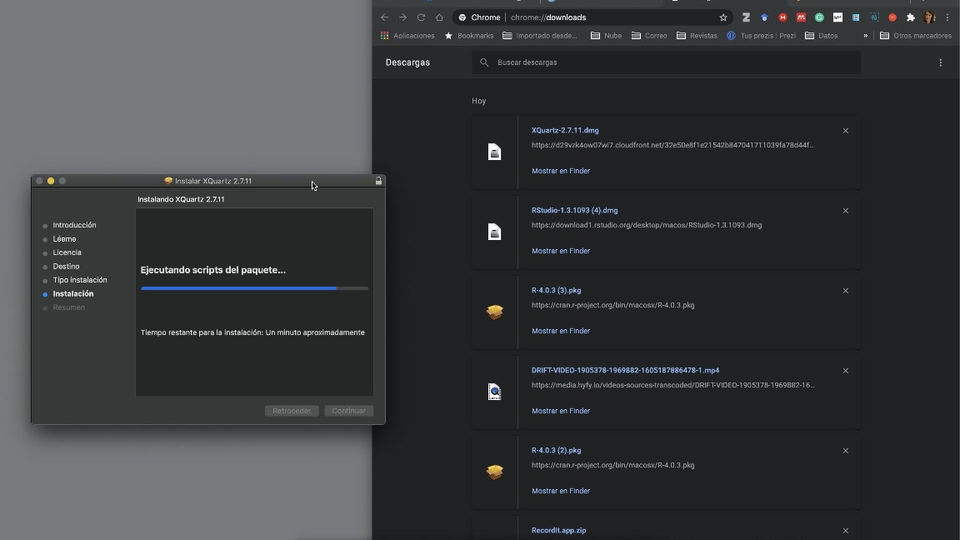This screenshot has width=960, height=540.
Task: Open the Aplicaciones apps grid
Action: [x=407, y=36]
